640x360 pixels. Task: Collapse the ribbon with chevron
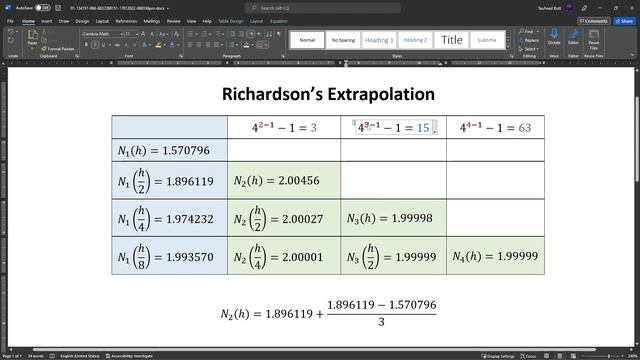pyautogui.click(x=632, y=55)
